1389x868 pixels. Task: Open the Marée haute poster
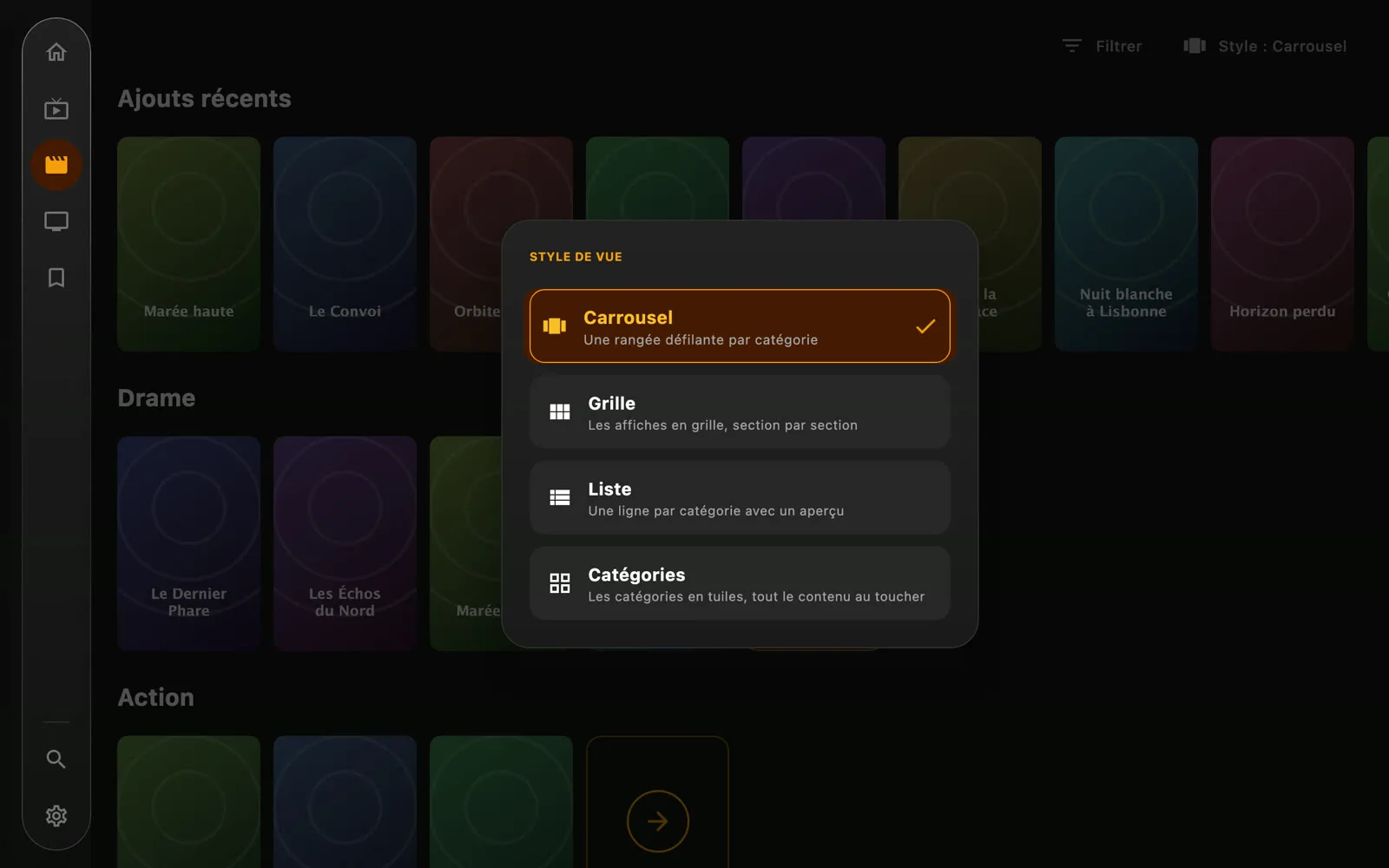[x=188, y=244]
